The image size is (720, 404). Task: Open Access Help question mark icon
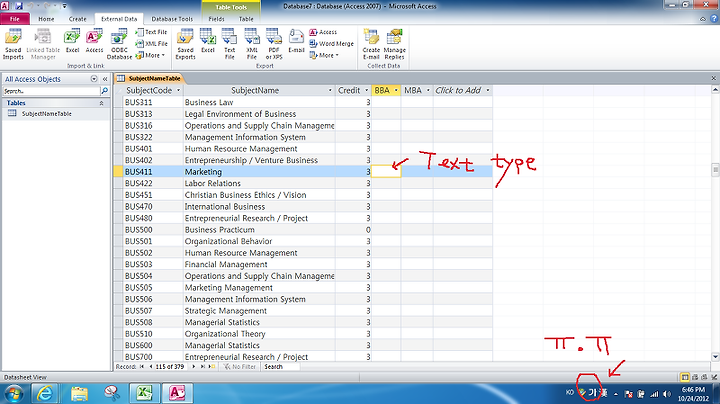click(x=714, y=19)
